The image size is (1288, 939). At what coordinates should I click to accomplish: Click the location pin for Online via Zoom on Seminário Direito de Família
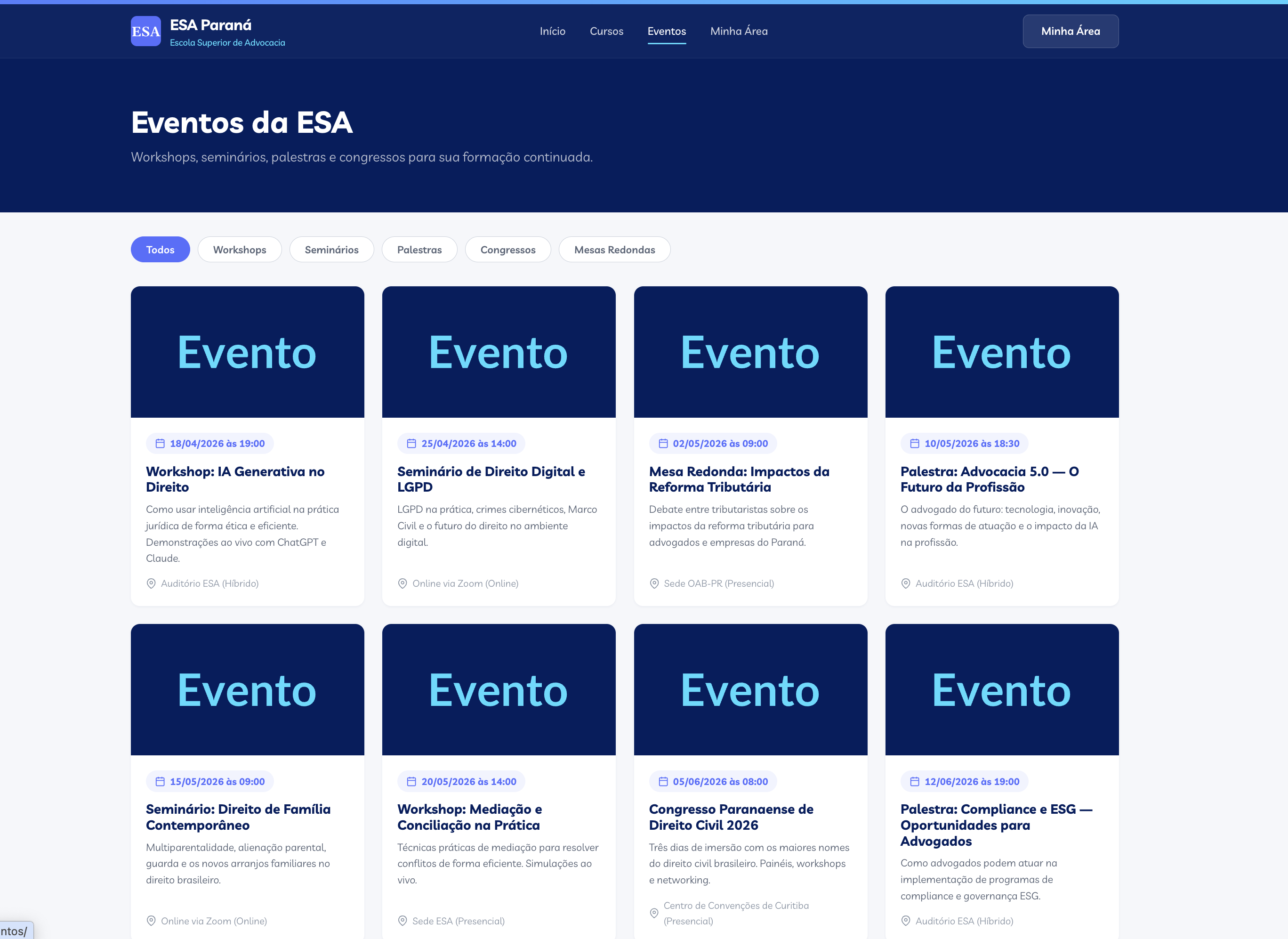coord(152,921)
